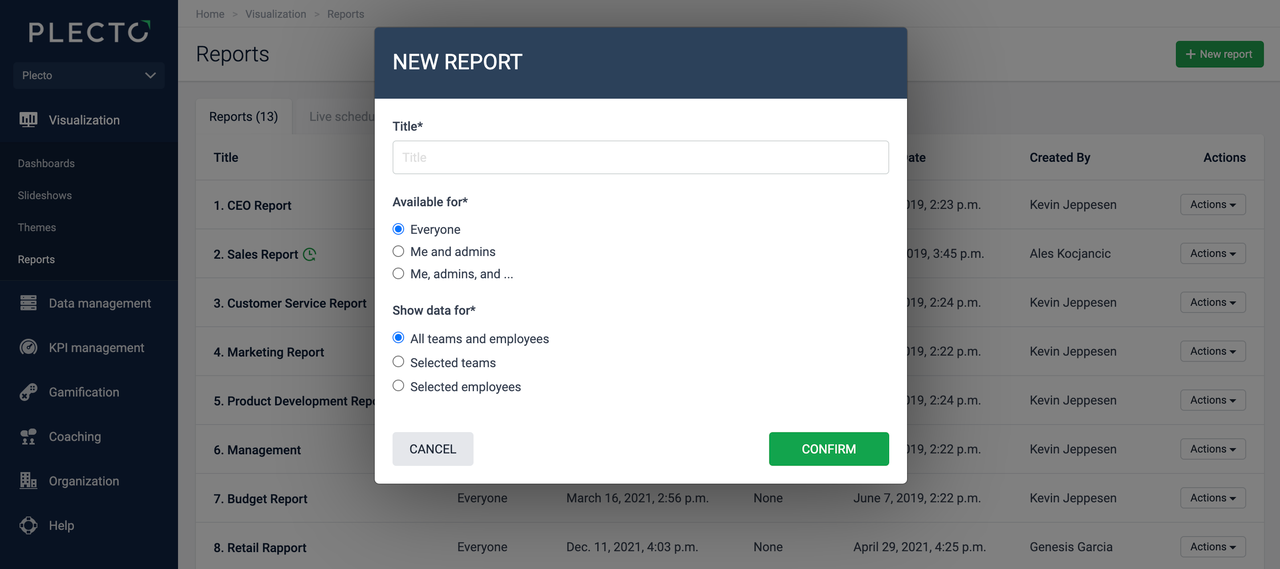Click the Coaching sidebar icon
This screenshot has height=569, width=1280.
tap(28, 437)
